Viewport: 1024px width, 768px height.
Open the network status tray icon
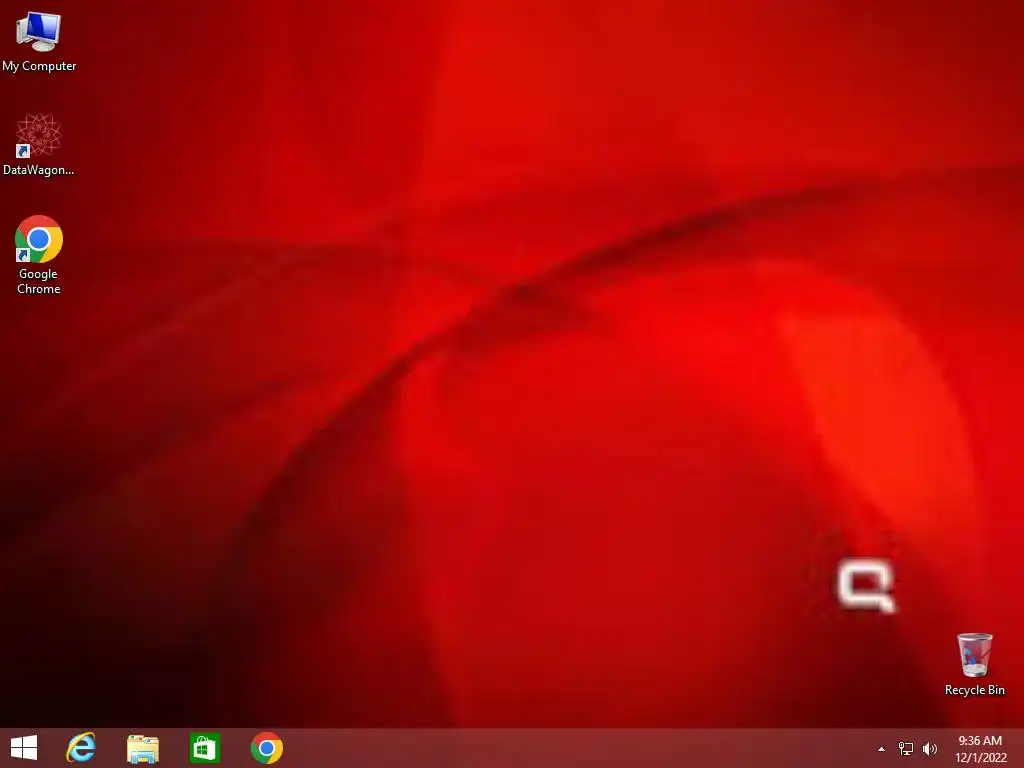906,749
